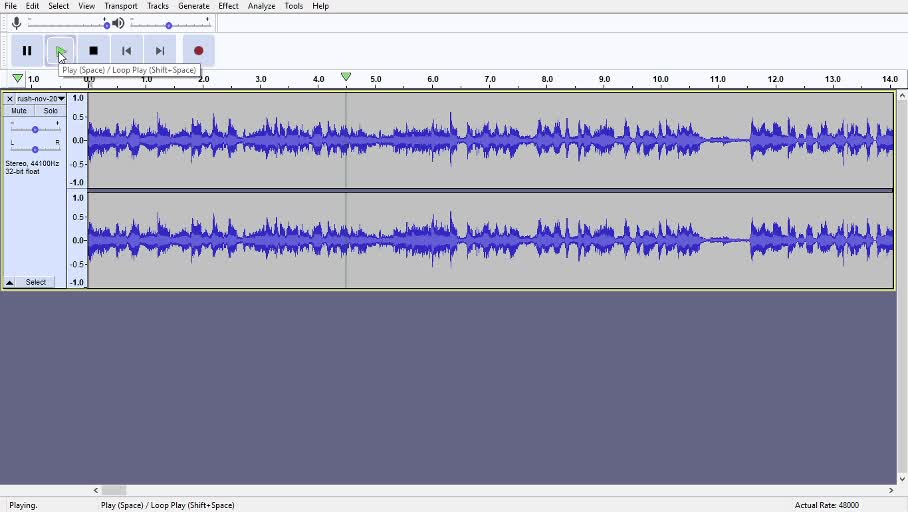
Task: Open the Edit menu
Action: 32,6
